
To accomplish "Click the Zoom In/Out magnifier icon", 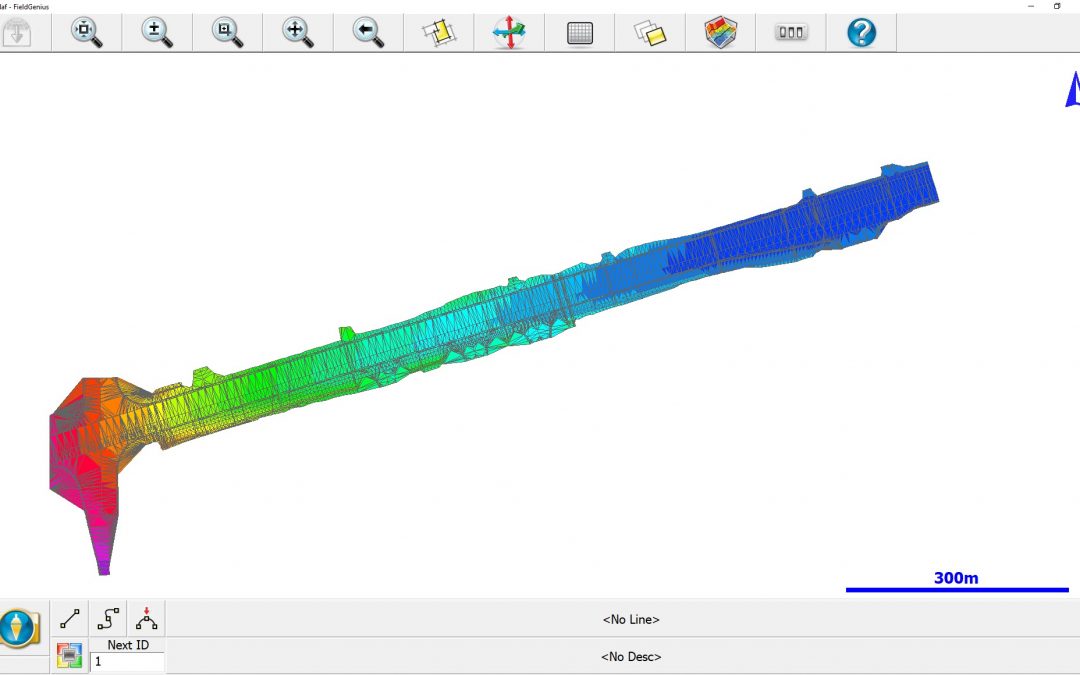I will (x=157, y=32).
